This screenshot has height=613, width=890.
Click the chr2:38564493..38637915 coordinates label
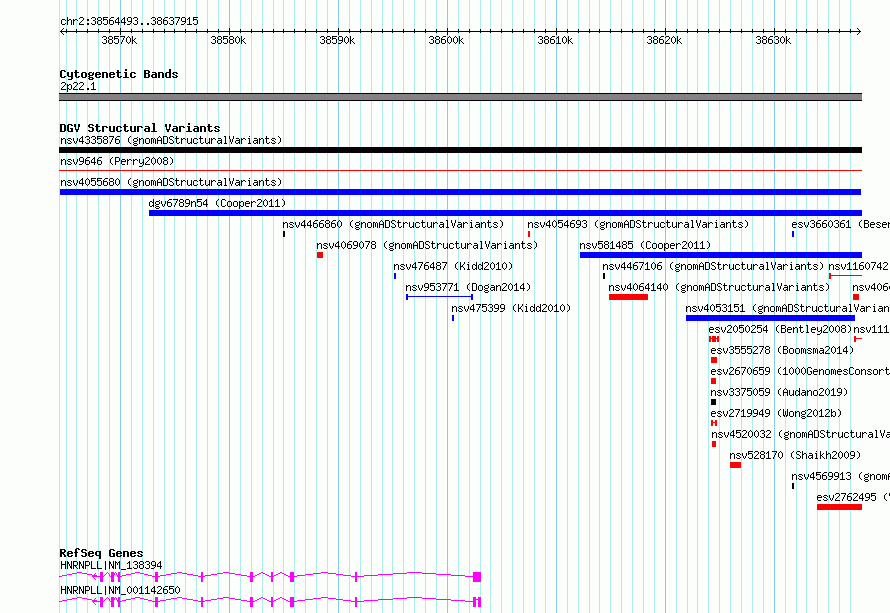pyautogui.click(x=129, y=22)
